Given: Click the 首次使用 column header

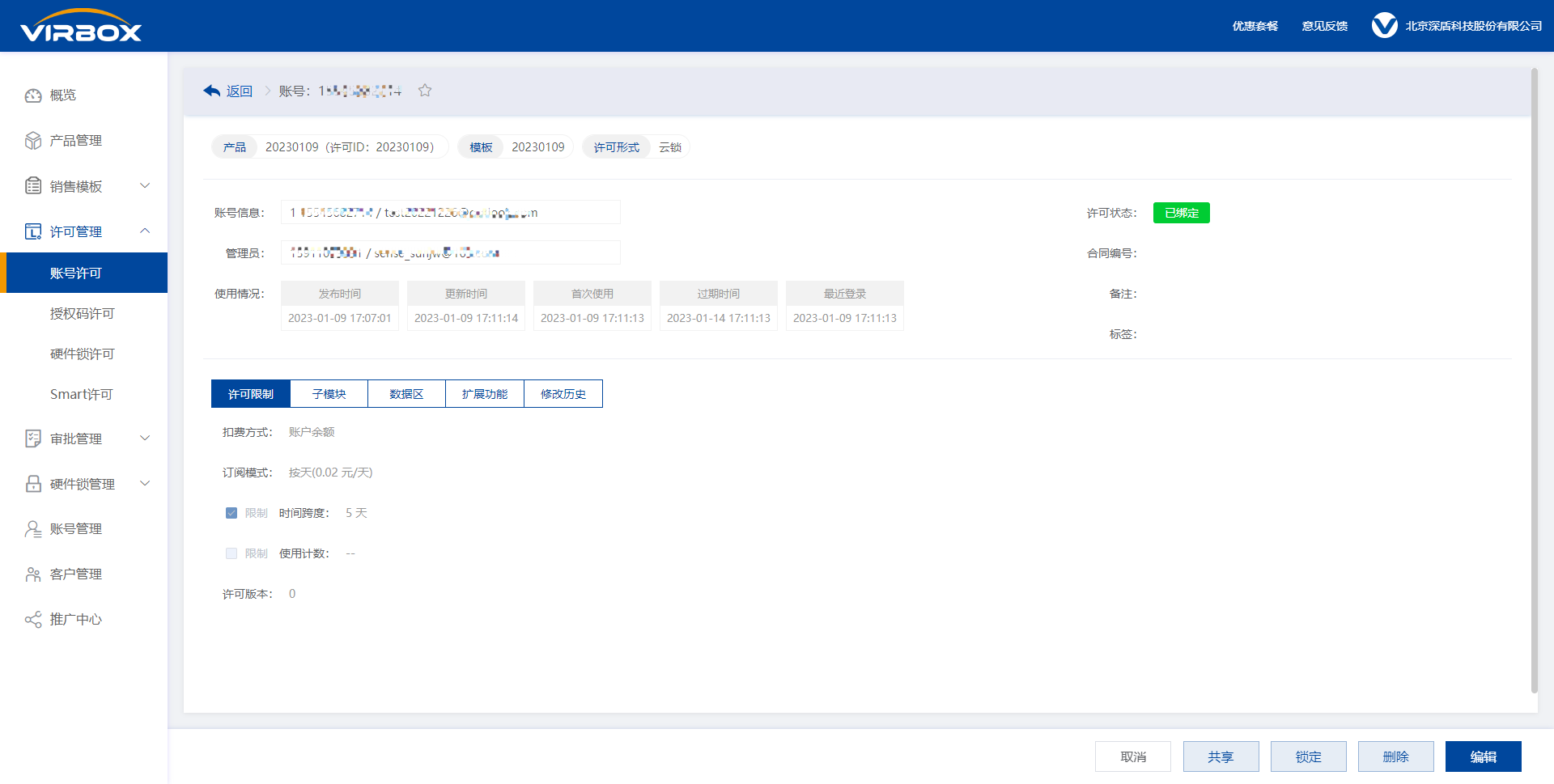Looking at the screenshot, I should coord(592,294).
